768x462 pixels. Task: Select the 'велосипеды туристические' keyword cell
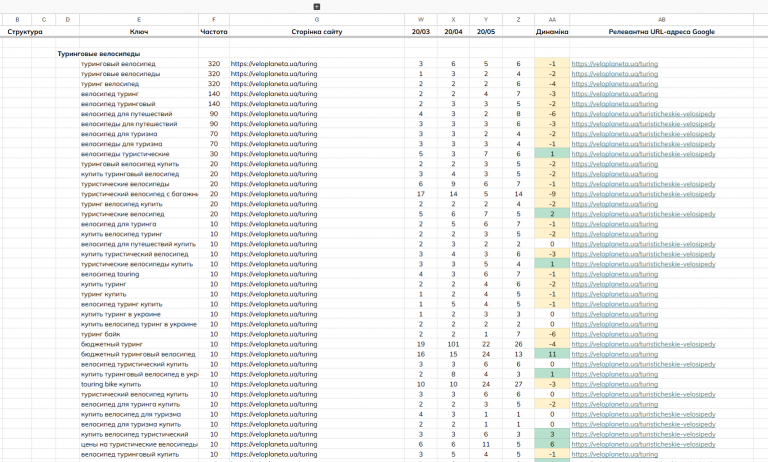tap(139, 154)
